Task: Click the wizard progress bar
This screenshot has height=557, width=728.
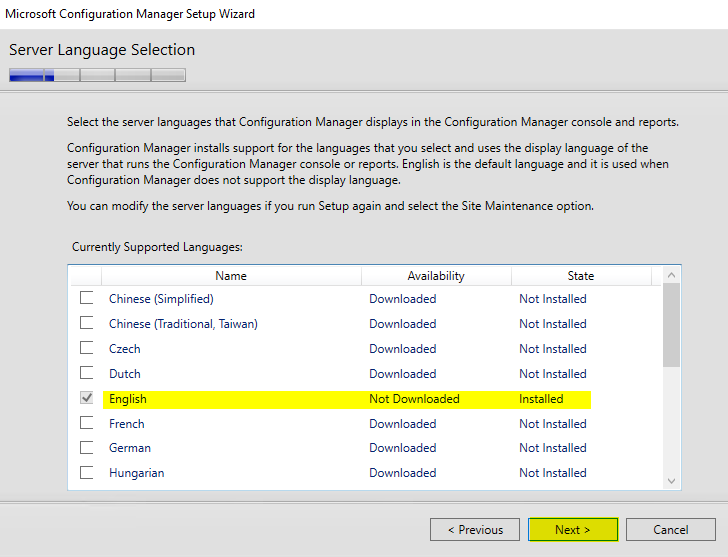Action: (x=97, y=75)
